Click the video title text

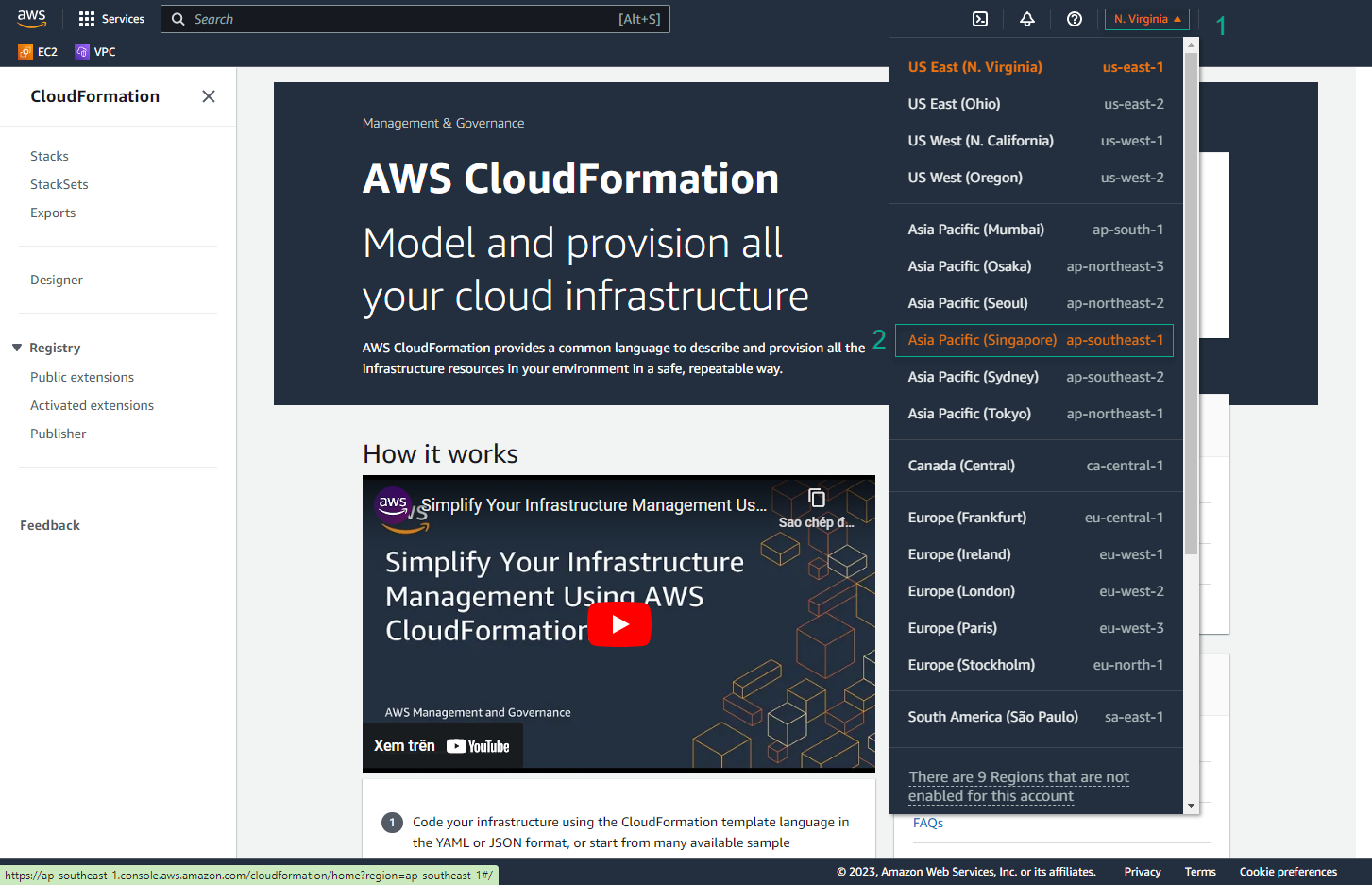594,505
